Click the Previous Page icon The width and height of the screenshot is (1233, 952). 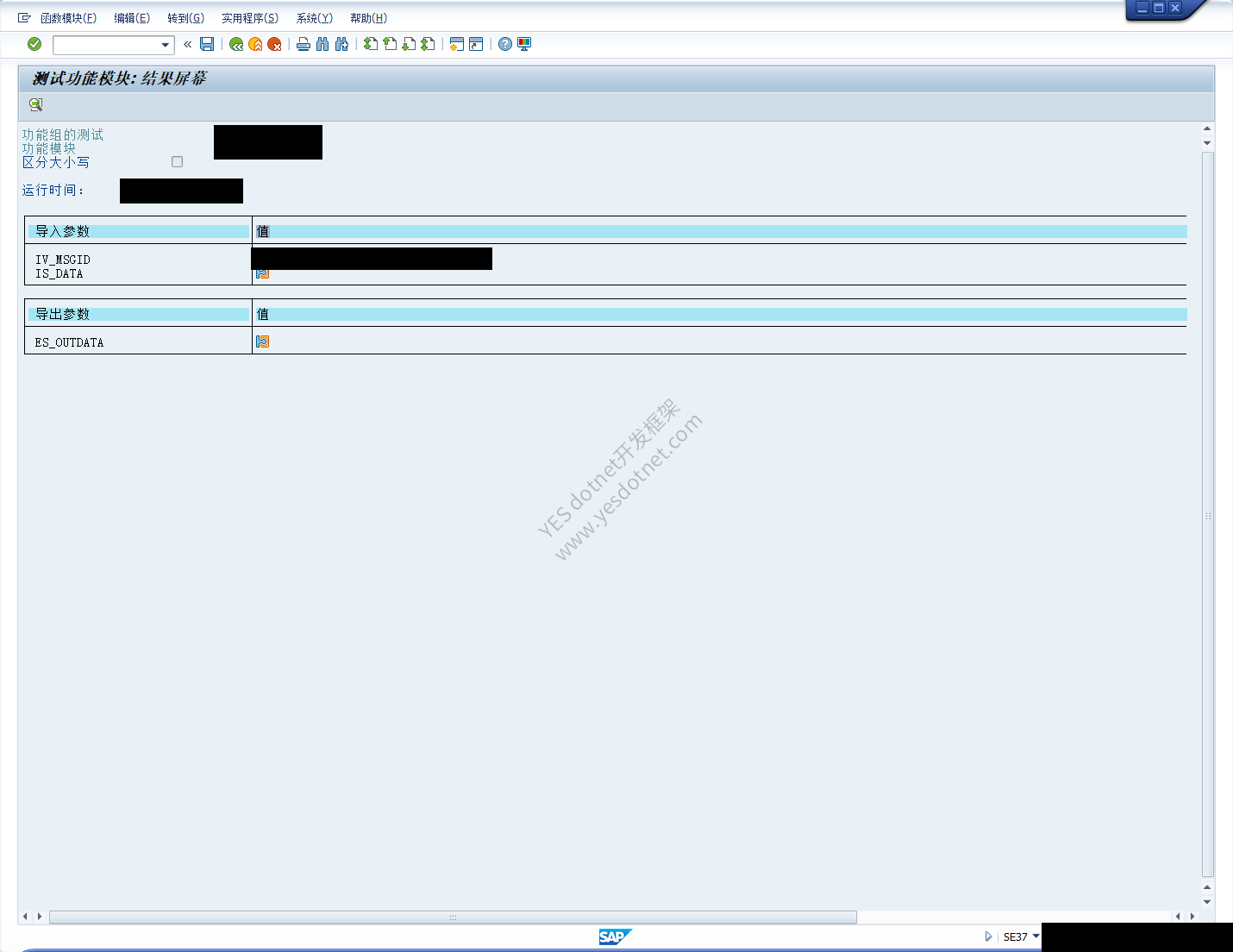390,44
